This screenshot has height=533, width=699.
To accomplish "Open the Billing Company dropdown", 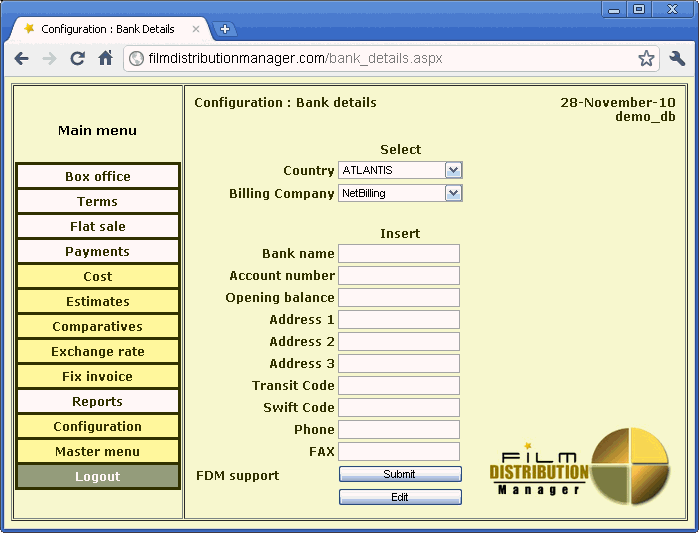I will click(453, 193).
